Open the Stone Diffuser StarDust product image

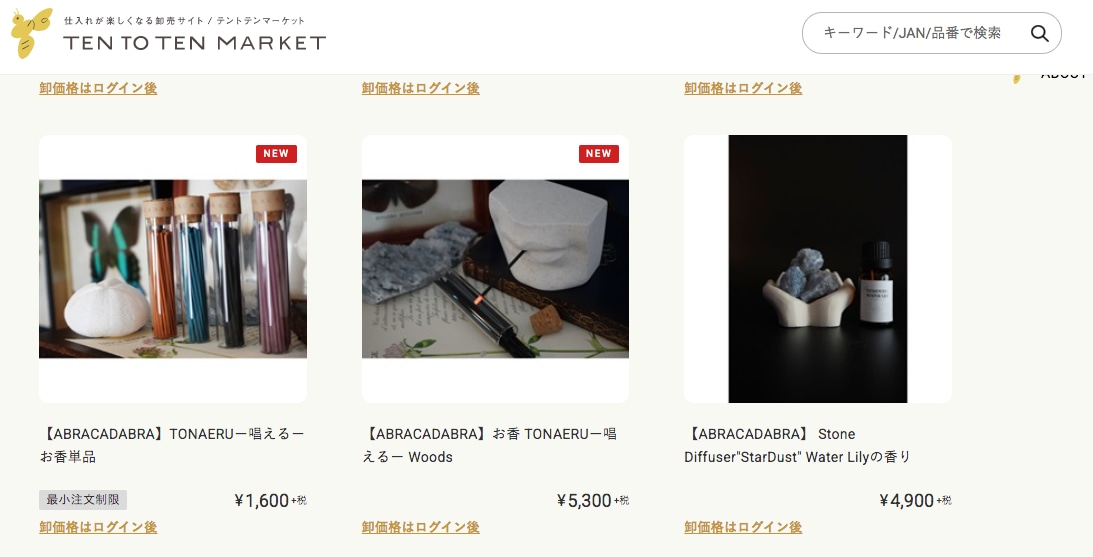(818, 268)
